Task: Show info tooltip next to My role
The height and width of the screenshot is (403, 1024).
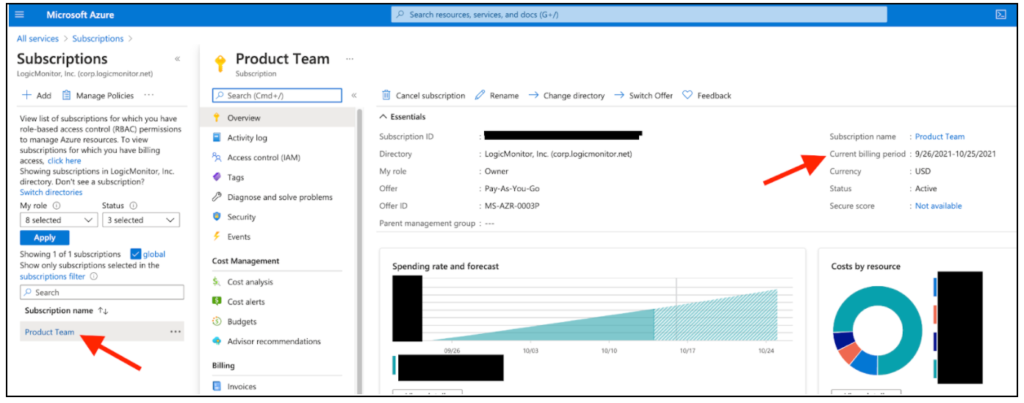Action: coord(56,205)
